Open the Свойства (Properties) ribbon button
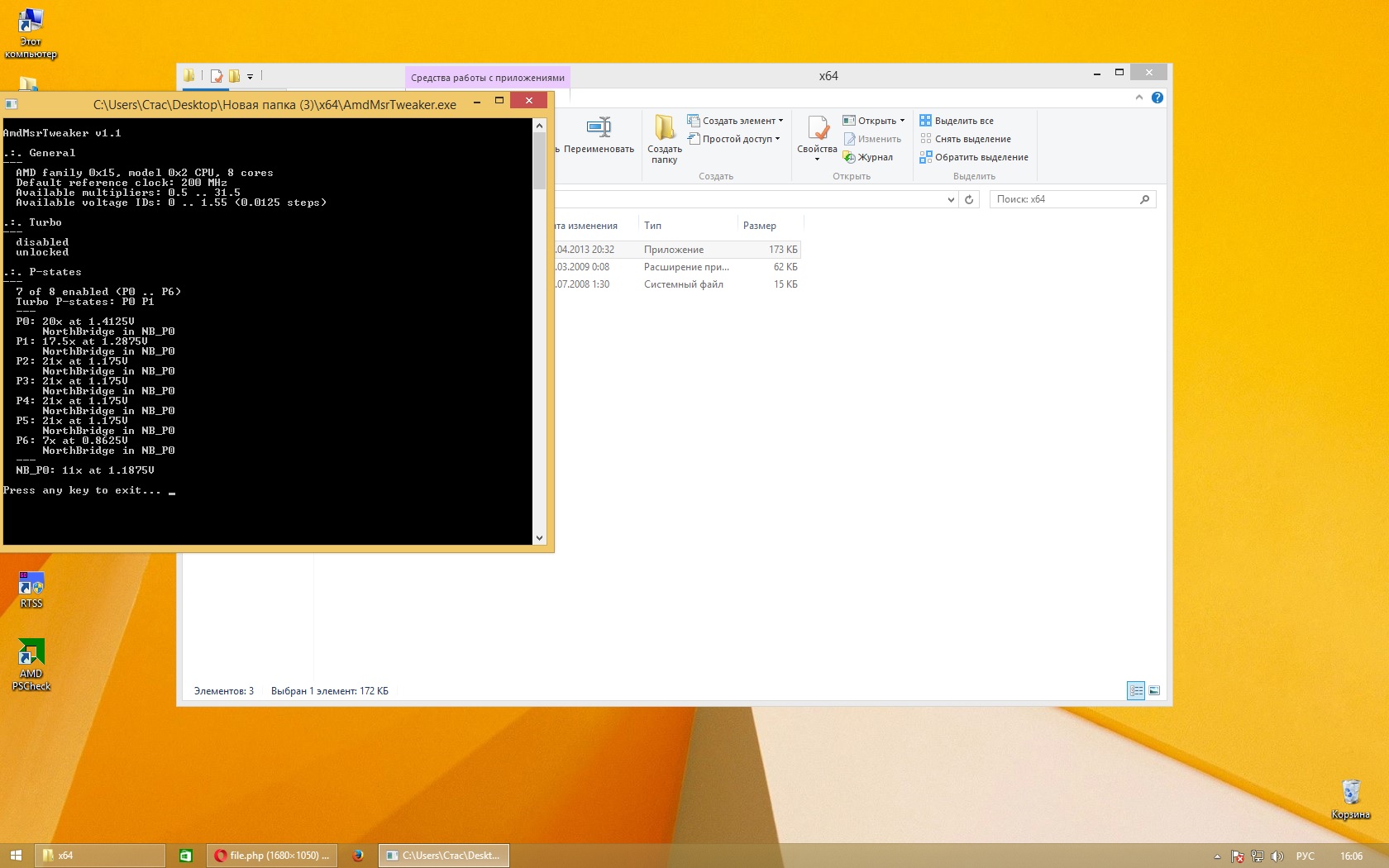The width and height of the screenshot is (1389, 868). pyautogui.click(x=817, y=139)
